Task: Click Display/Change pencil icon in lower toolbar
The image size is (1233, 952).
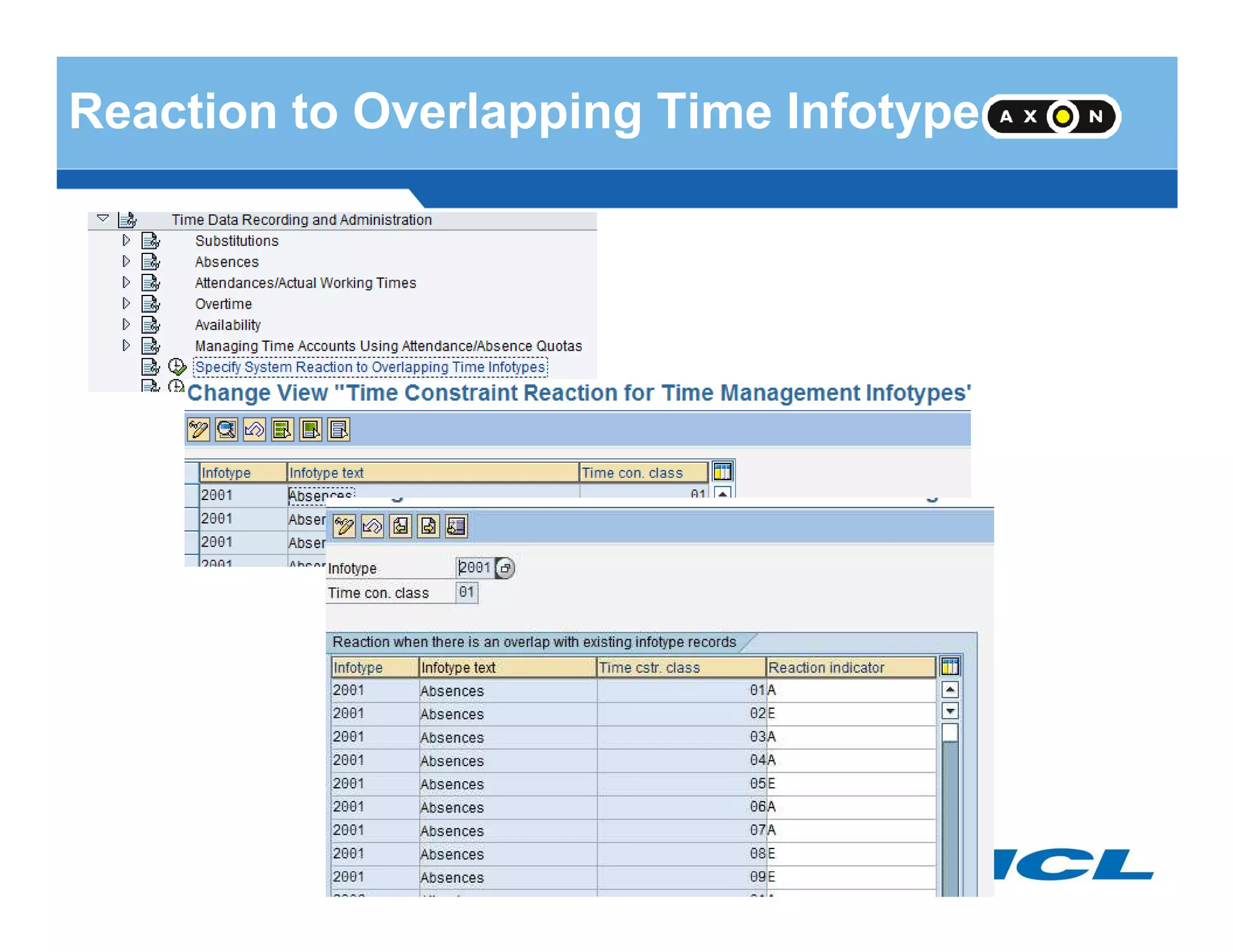Action: tap(344, 526)
